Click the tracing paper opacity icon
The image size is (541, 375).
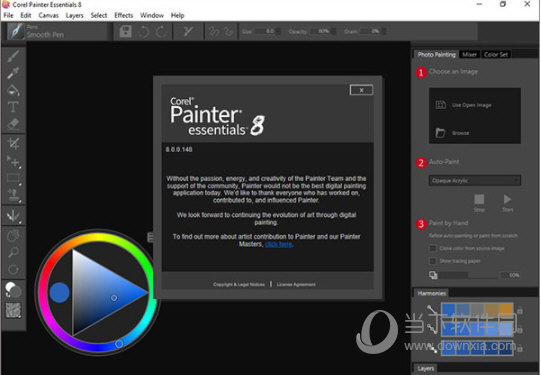click(433, 275)
